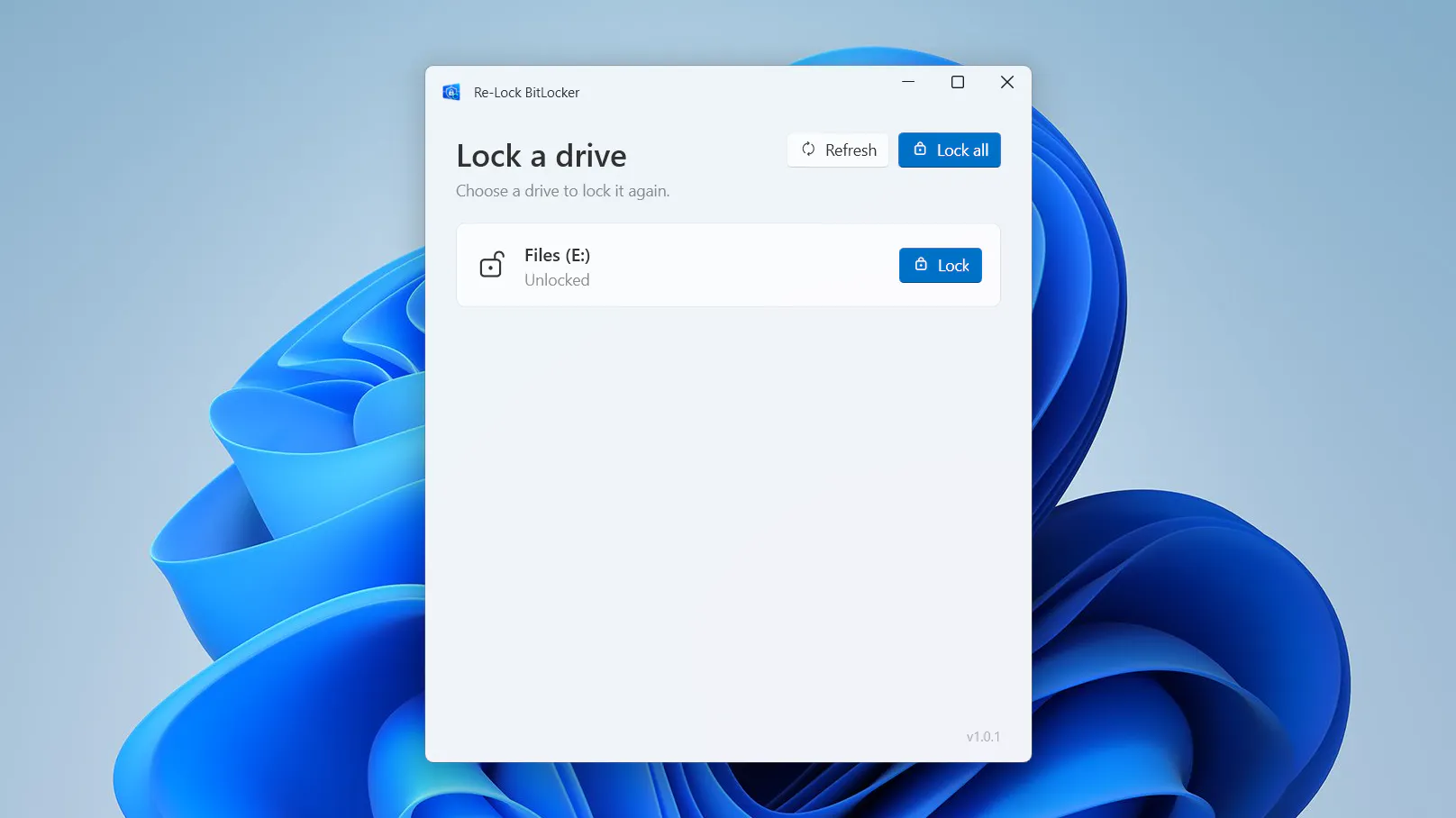
Task: Click the Re-Lock BitLocker window title text
Action: (x=527, y=93)
